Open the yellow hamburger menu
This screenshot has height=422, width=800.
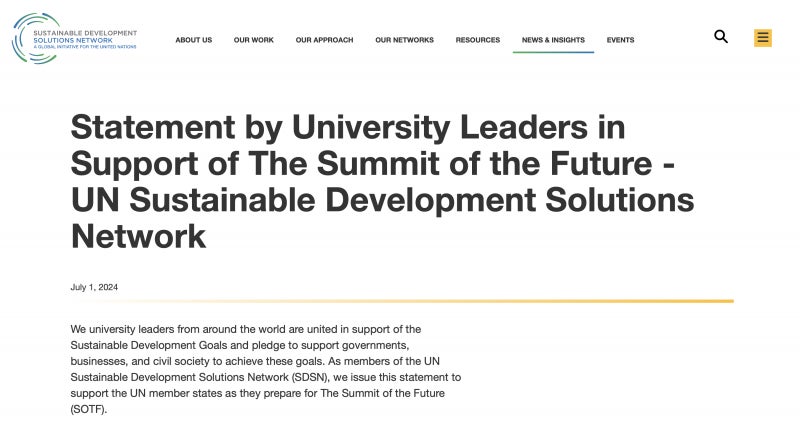[763, 38]
